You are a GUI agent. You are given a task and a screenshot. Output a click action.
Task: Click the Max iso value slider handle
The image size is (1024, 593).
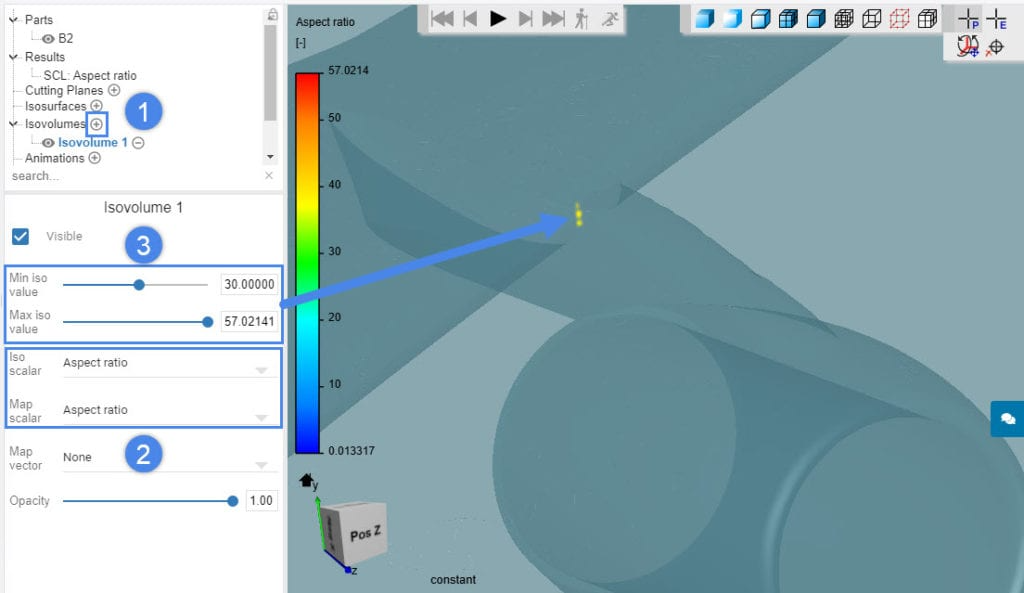click(x=207, y=322)
